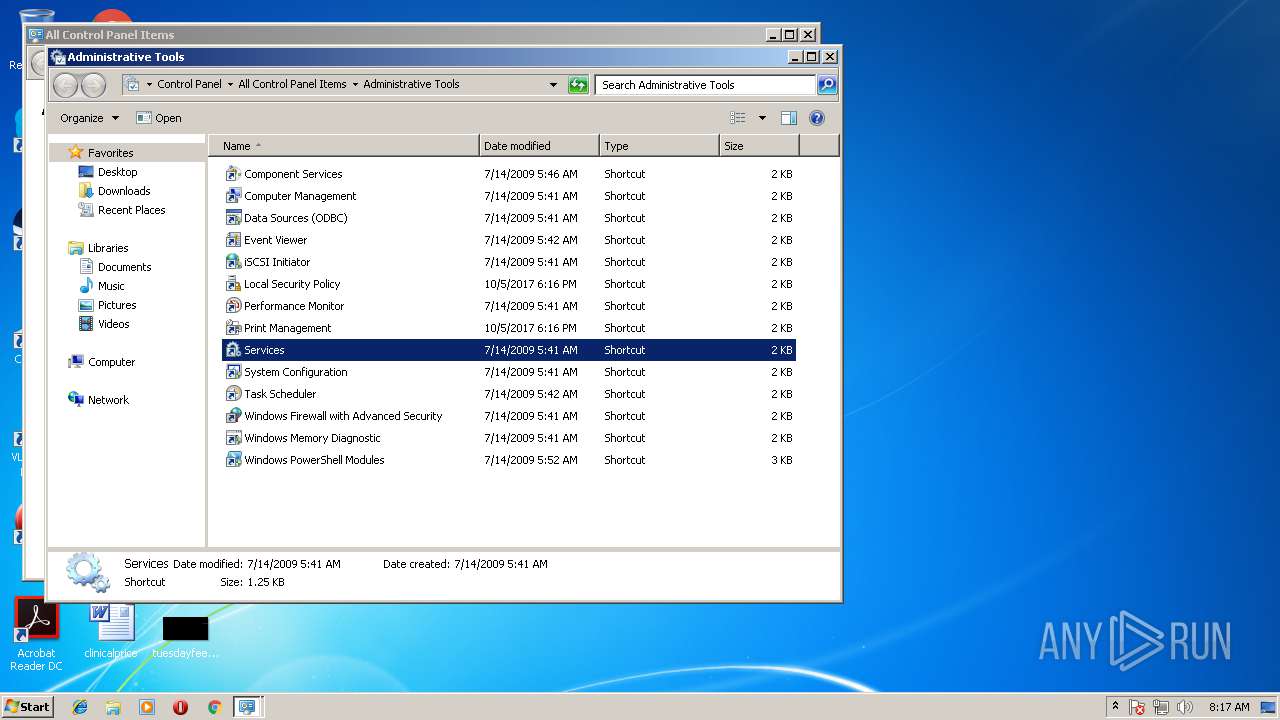
Task: Select the Performance Monitor shortcut icon
Action: [x=233, y=306]
